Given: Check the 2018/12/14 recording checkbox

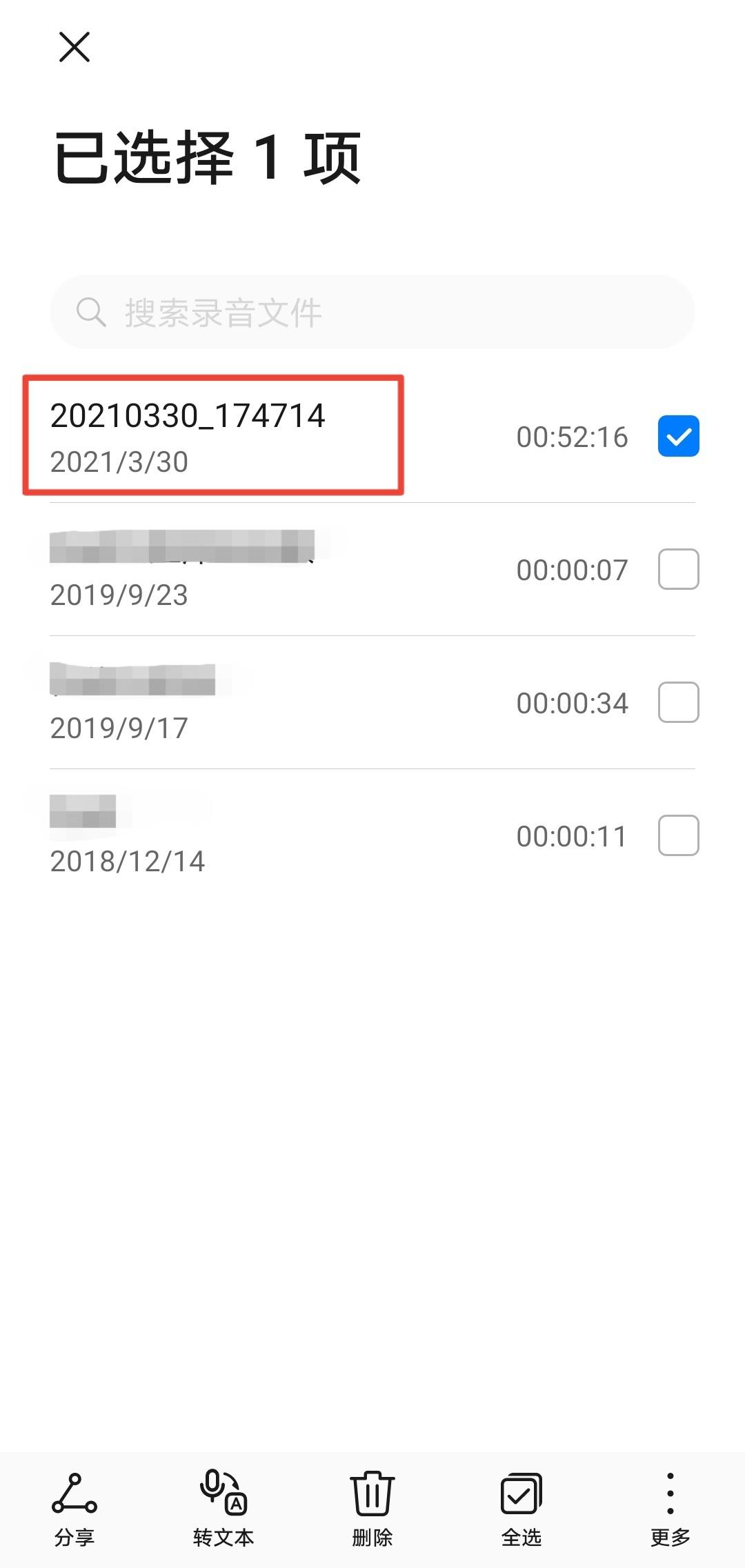Looking at the screenshot, I should coord(679,835).
